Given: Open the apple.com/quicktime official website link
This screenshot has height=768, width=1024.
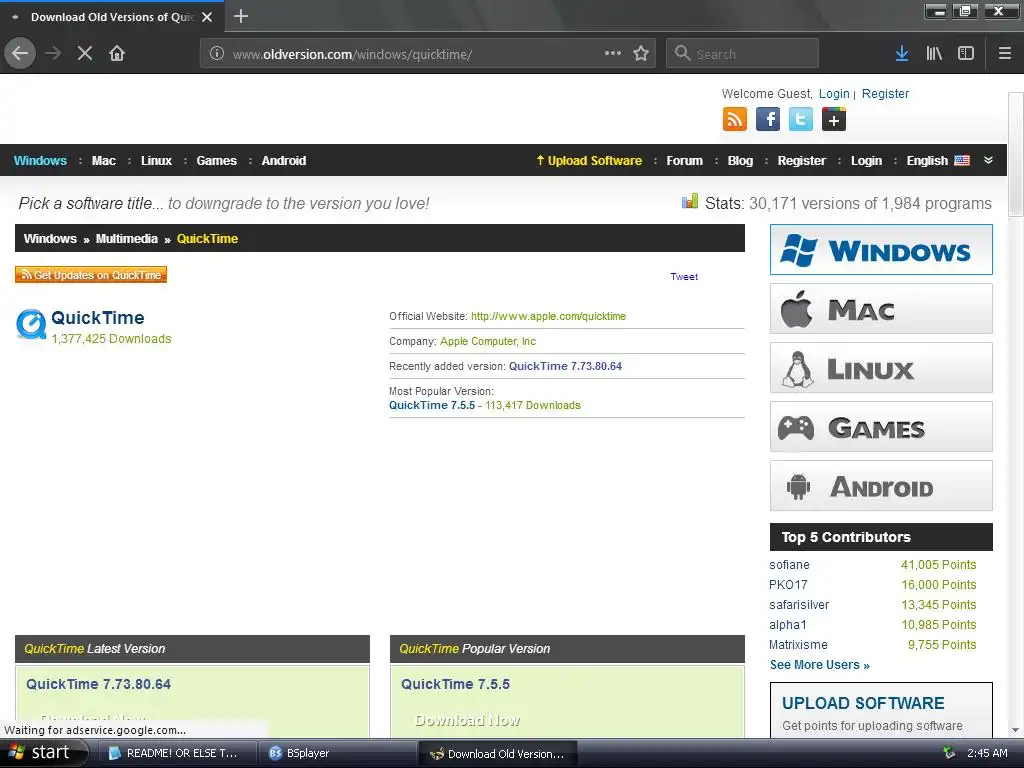Looking at the screenshot, I should click(x=548, y=316).
